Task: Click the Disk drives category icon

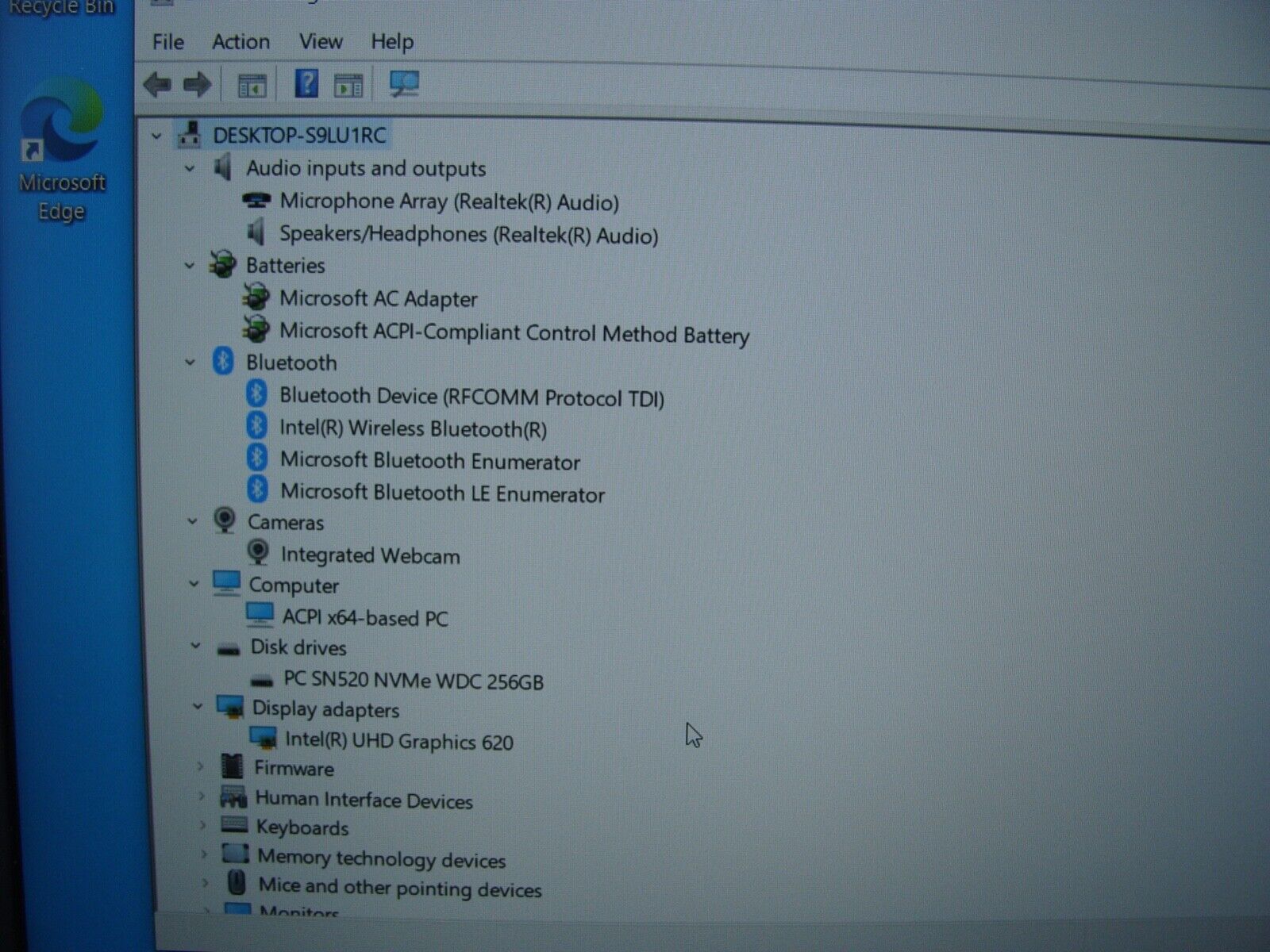Action: click(229, 650)
